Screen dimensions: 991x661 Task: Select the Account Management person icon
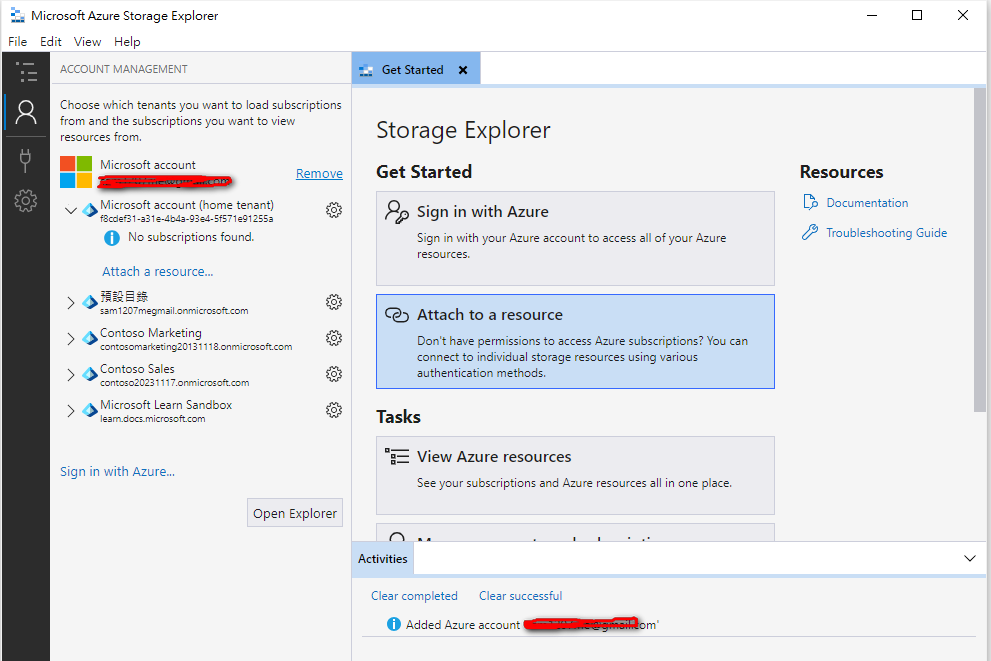coord(26,112)
